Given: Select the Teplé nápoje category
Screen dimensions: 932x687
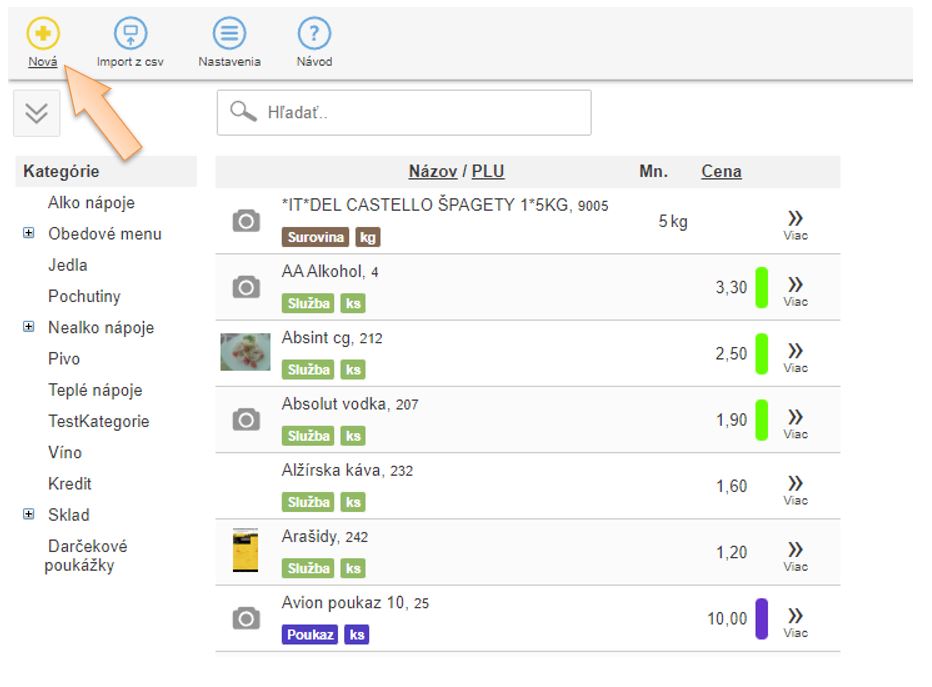Looking at the screenshot, I should 95,390.
